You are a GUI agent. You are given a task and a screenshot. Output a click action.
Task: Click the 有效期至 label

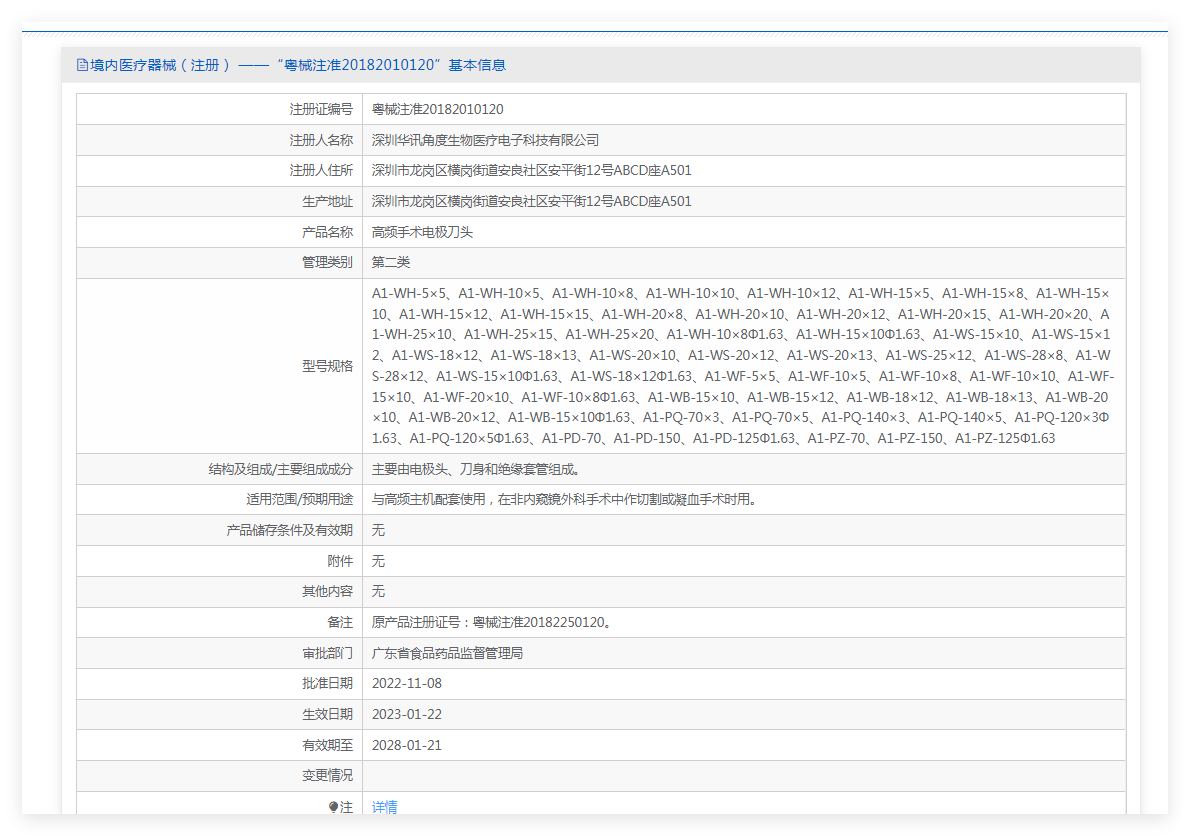point(327,746)
